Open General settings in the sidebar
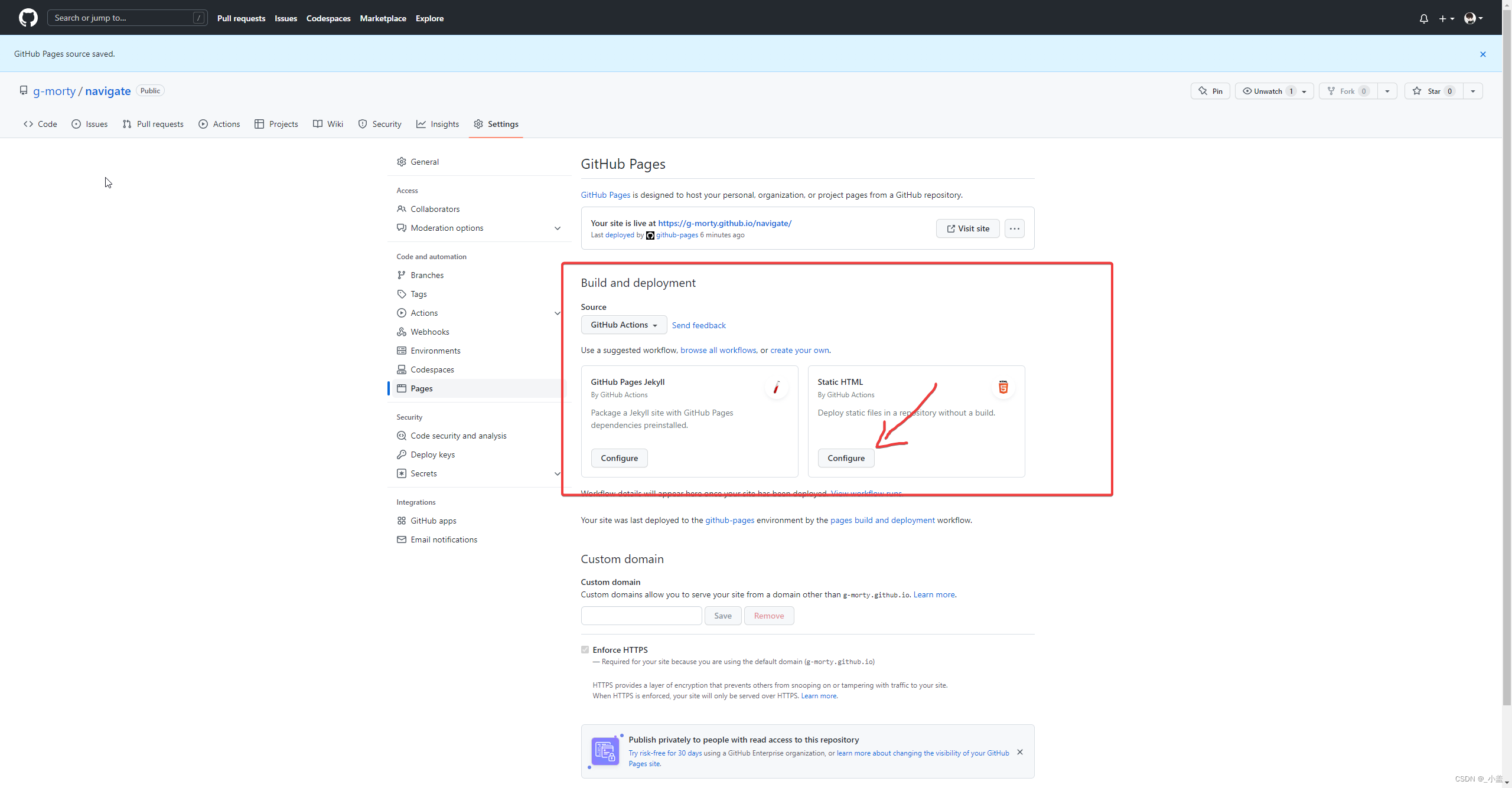 pyautogui.click(x=478, y=162)
